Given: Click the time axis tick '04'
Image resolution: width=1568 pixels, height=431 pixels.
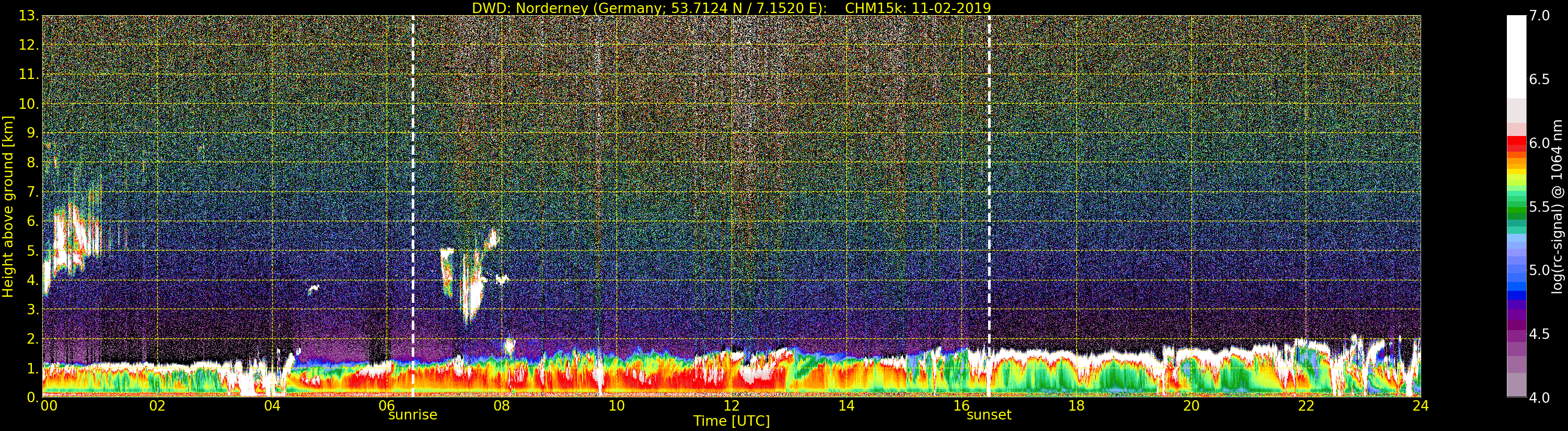Looking at the screenshot, I should coord(272,405).
